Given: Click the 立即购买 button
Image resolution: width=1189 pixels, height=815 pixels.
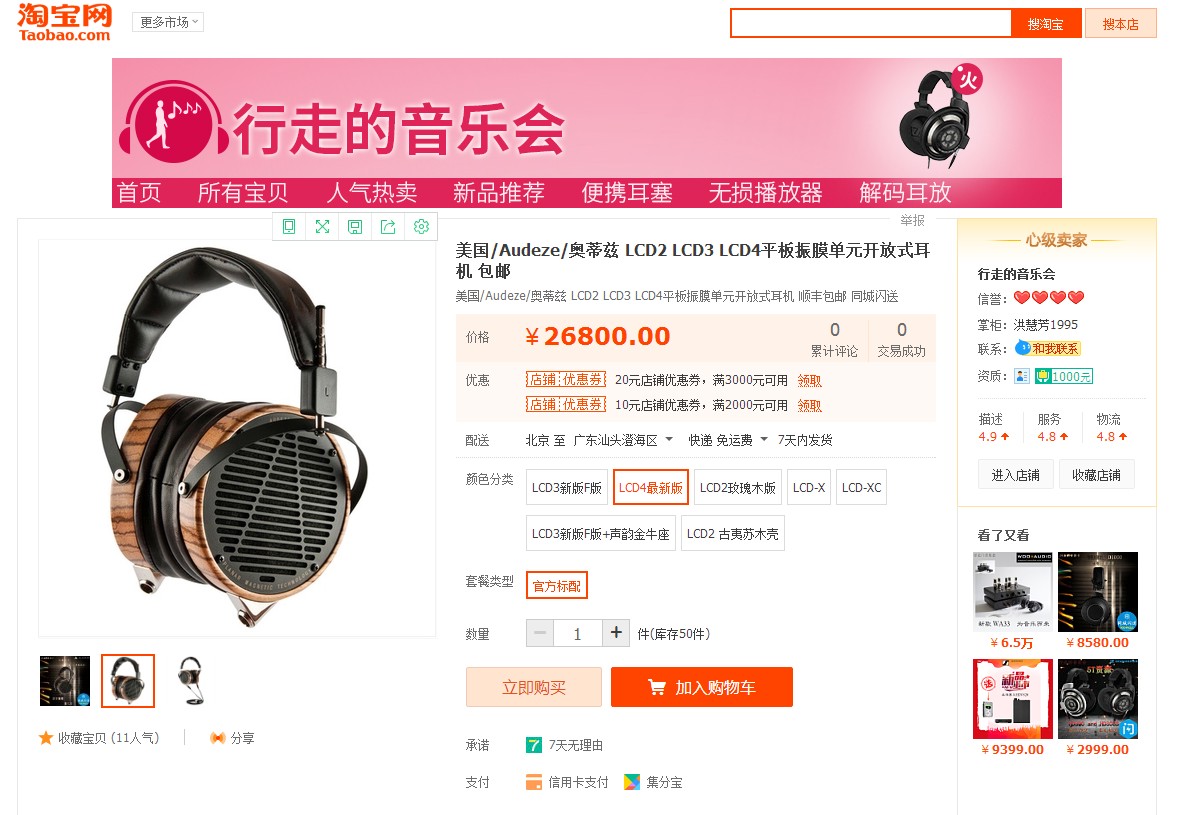Looking at the screenshot, I should [x=534, y=687].
